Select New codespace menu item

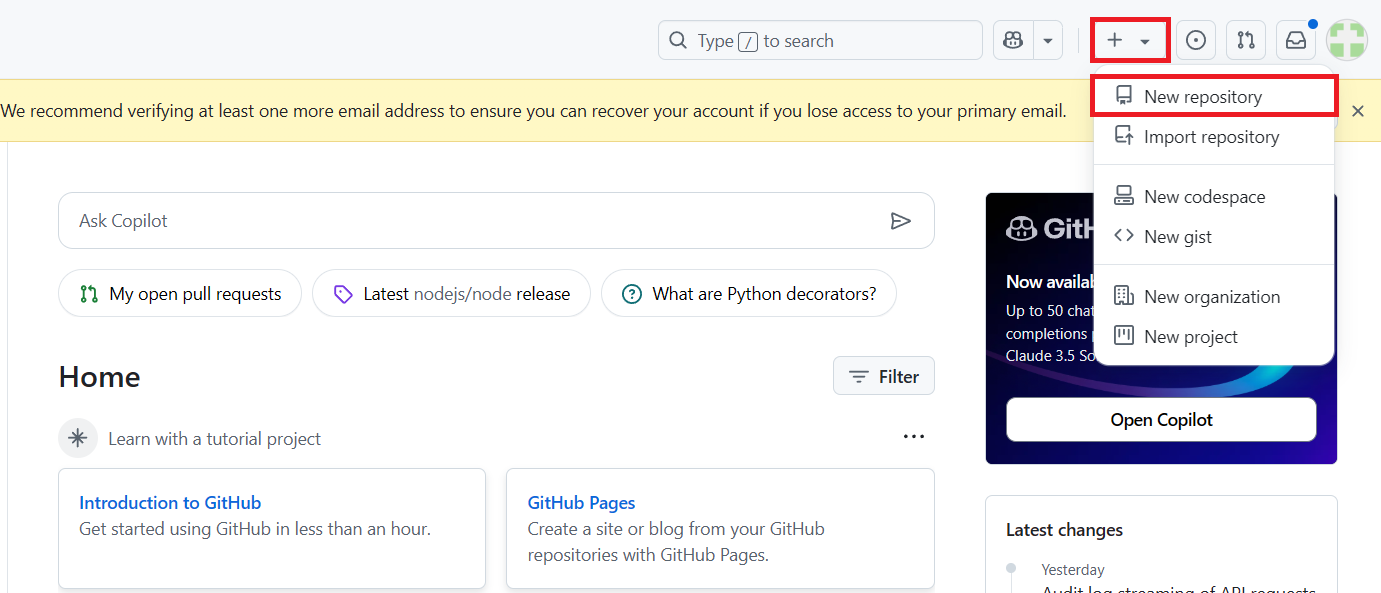[1204, 197]
